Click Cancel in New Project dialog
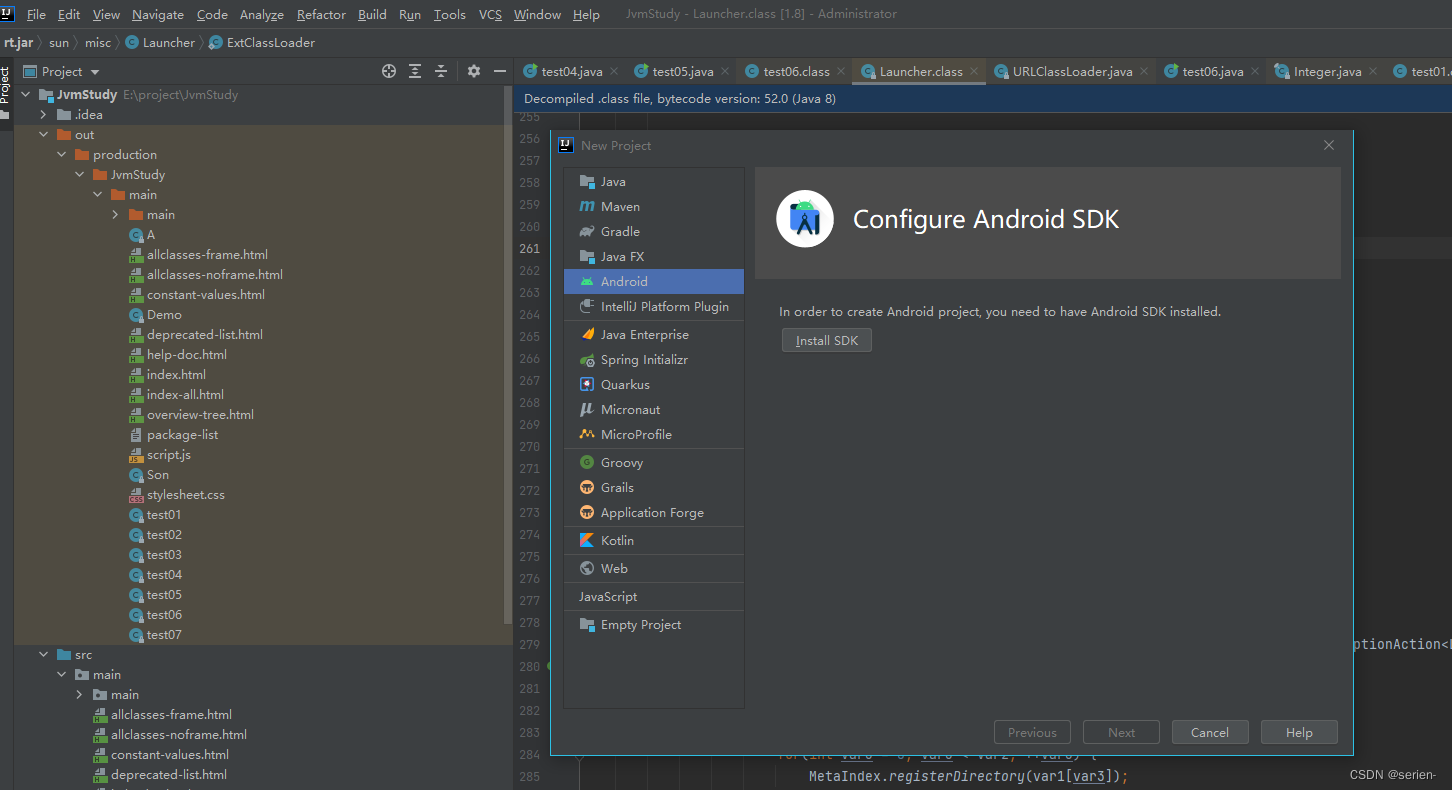 pos(1210,733)
